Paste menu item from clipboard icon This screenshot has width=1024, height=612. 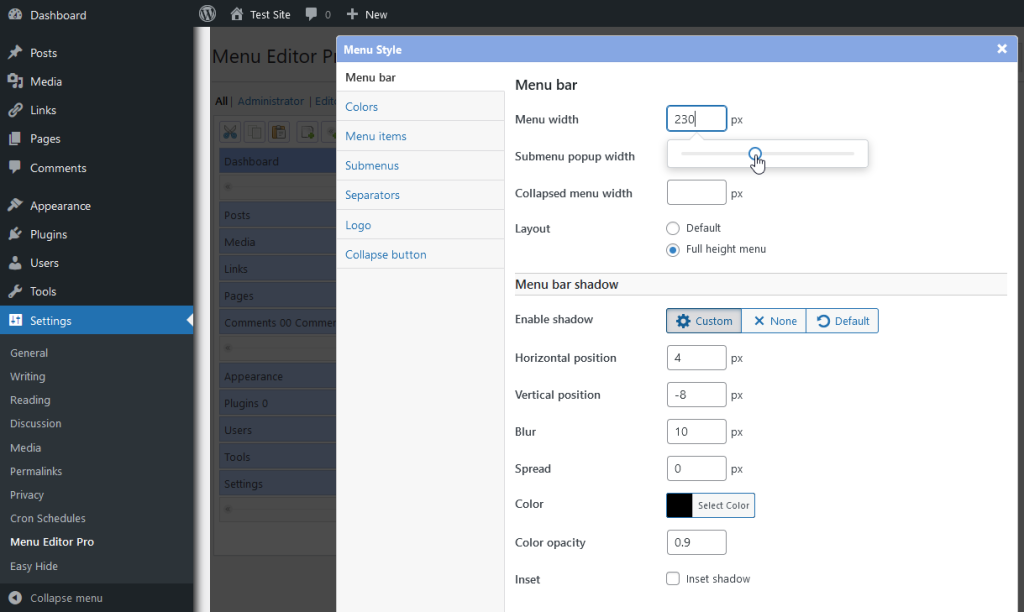pyautogui.click(x=278, y=131)
